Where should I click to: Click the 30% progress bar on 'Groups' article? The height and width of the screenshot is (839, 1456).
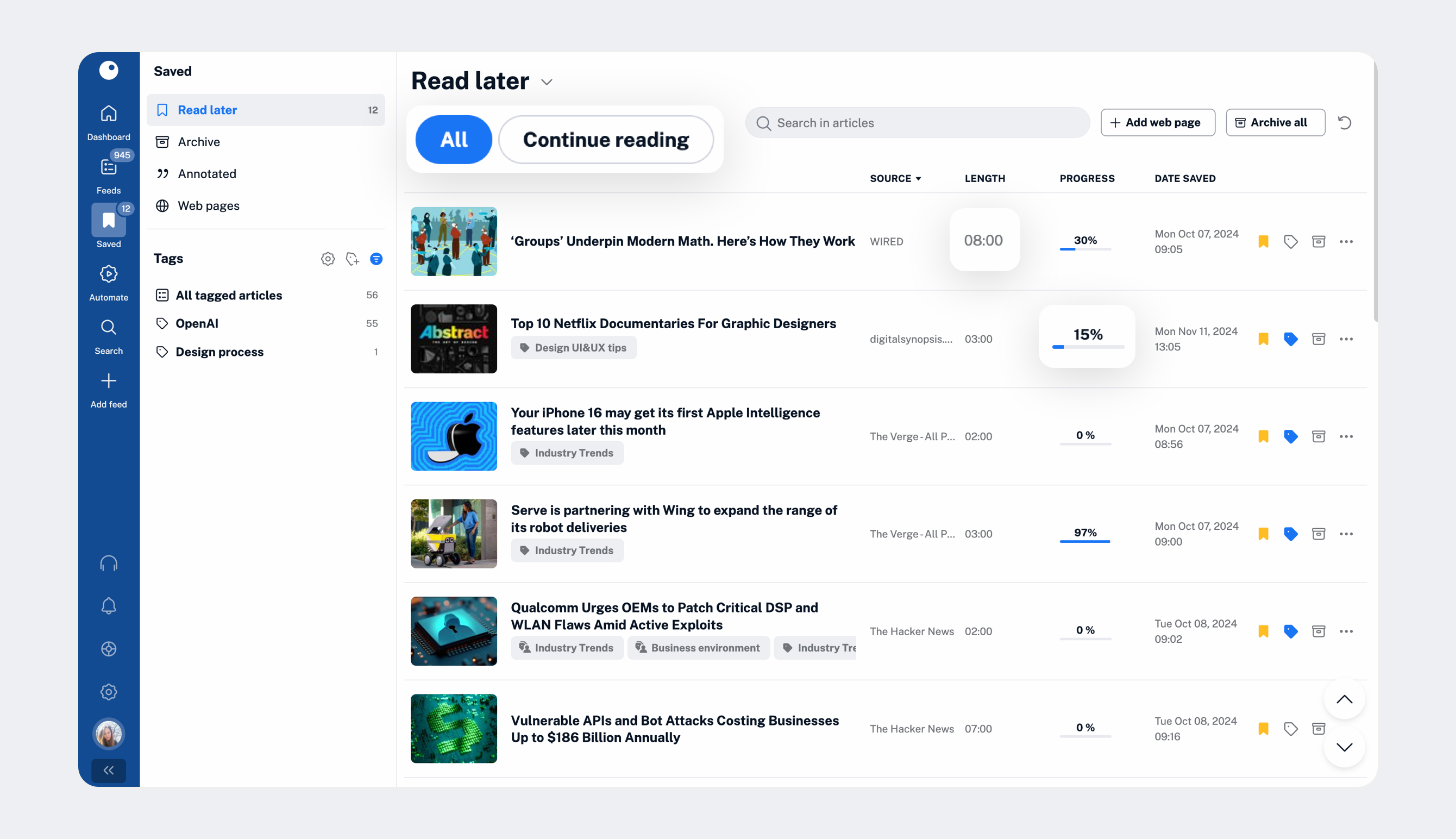tap(1085, 249)
